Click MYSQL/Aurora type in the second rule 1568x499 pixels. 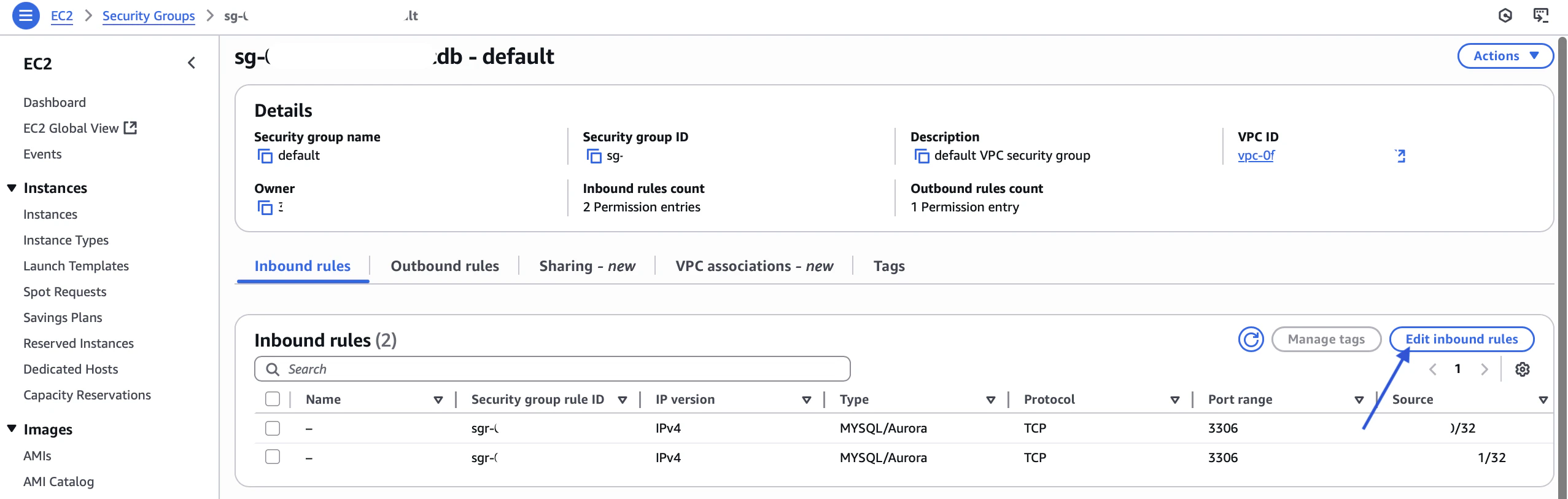883,458
